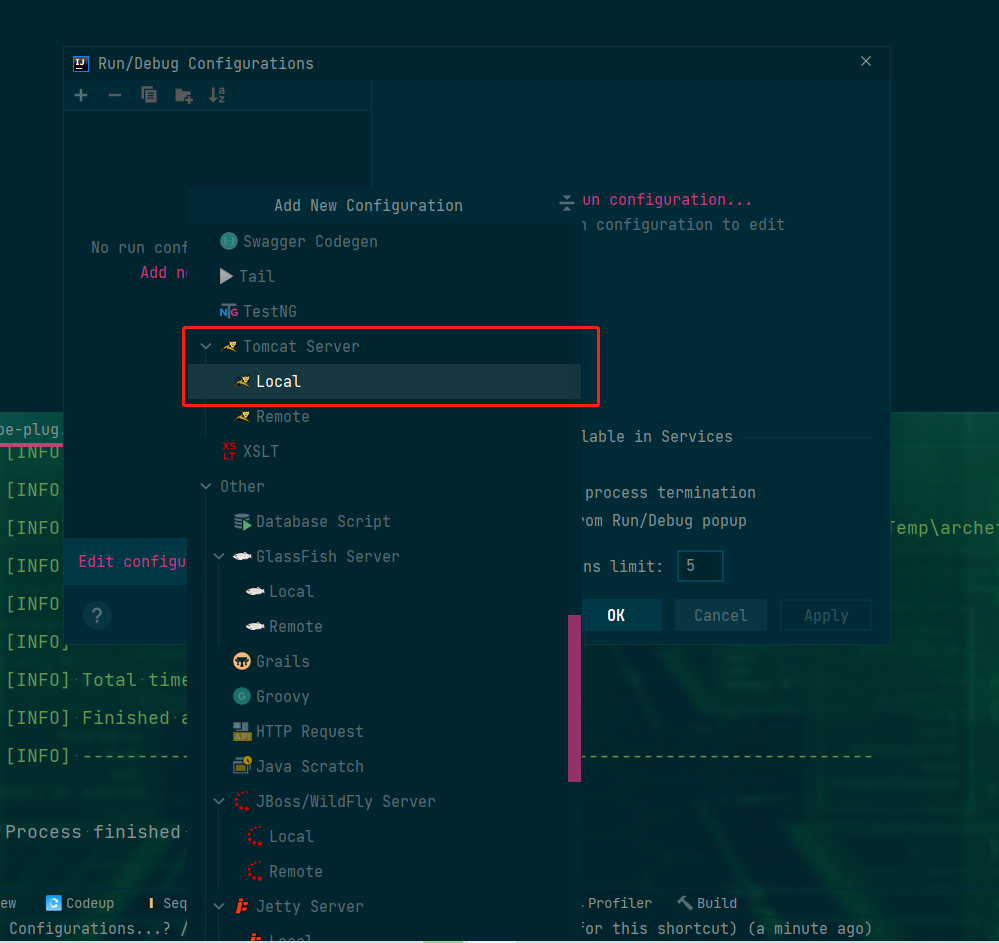Click the Sort Configurations alphabetically icon

(217, 96)
